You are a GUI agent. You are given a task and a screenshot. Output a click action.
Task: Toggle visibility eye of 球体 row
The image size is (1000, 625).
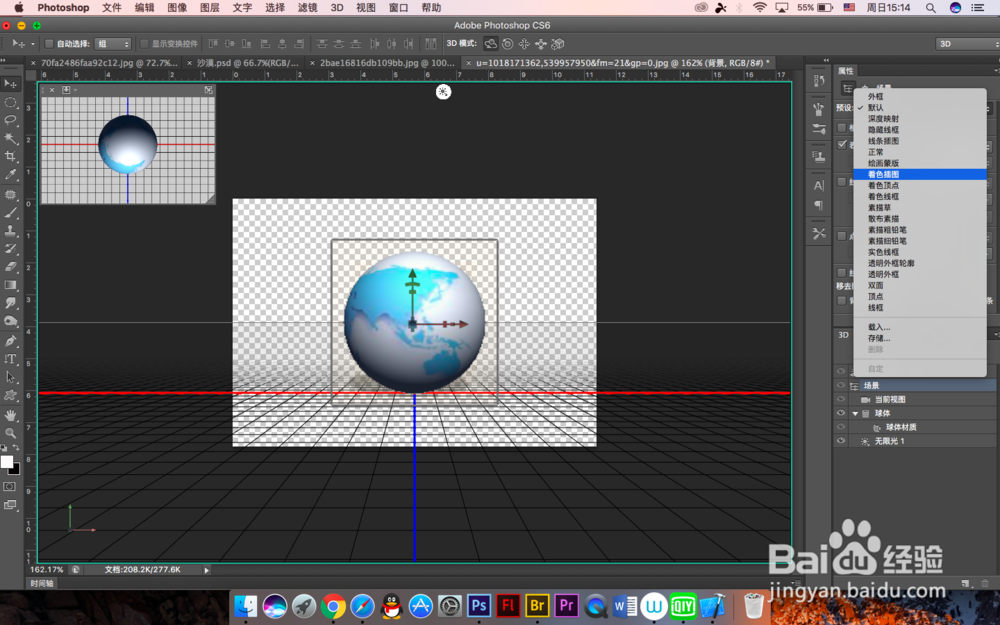(841, 413)
